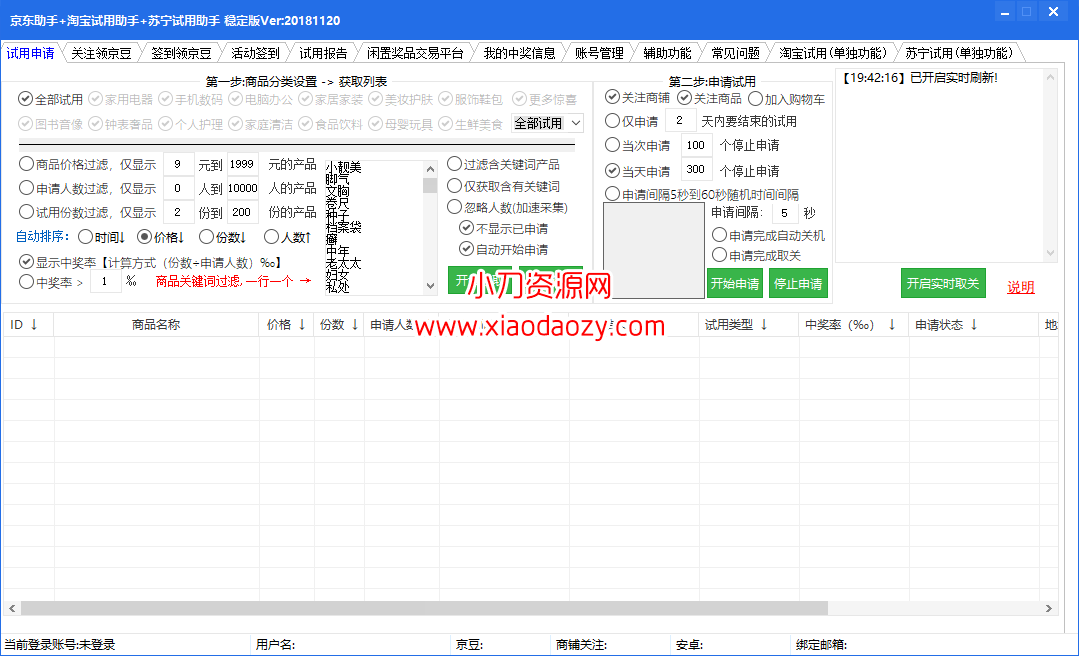Viewport: 1079px width, 656px height.
Task: Sort table by 申请状态 column header
Action: click(x=974, y=324)
